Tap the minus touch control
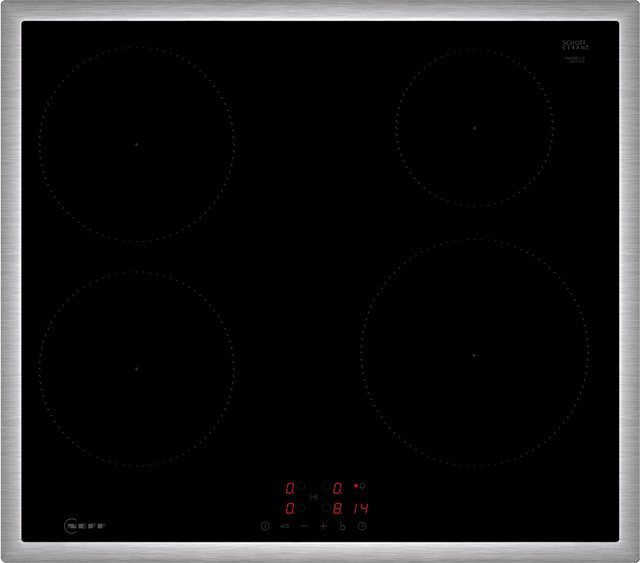The height and width of the screenshot is (563, 640). (304, 526)
